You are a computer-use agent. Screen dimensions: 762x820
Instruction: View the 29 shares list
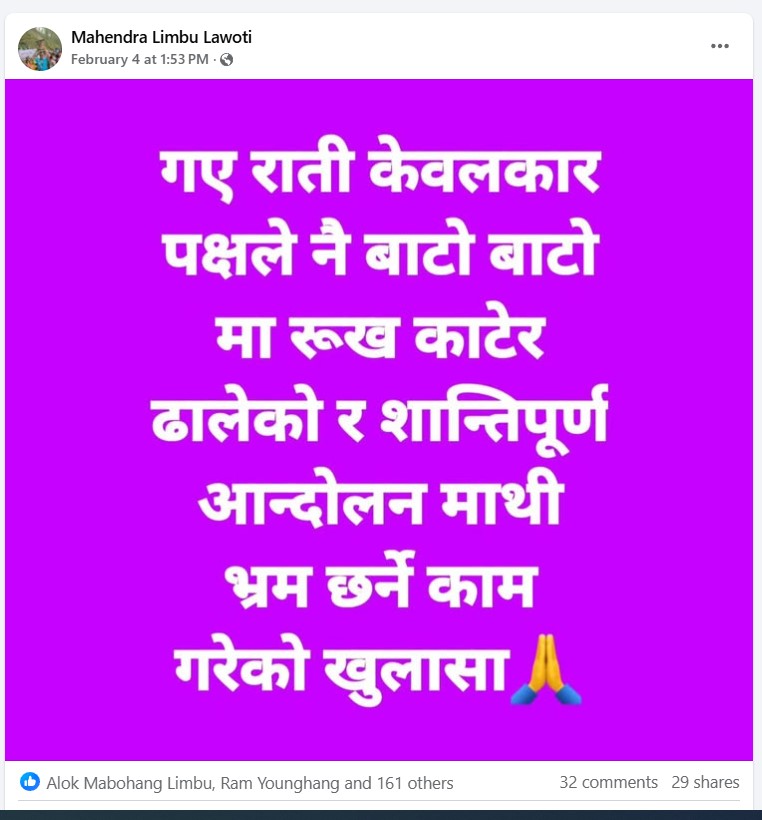pyautogui.click(x=705, y=782)
